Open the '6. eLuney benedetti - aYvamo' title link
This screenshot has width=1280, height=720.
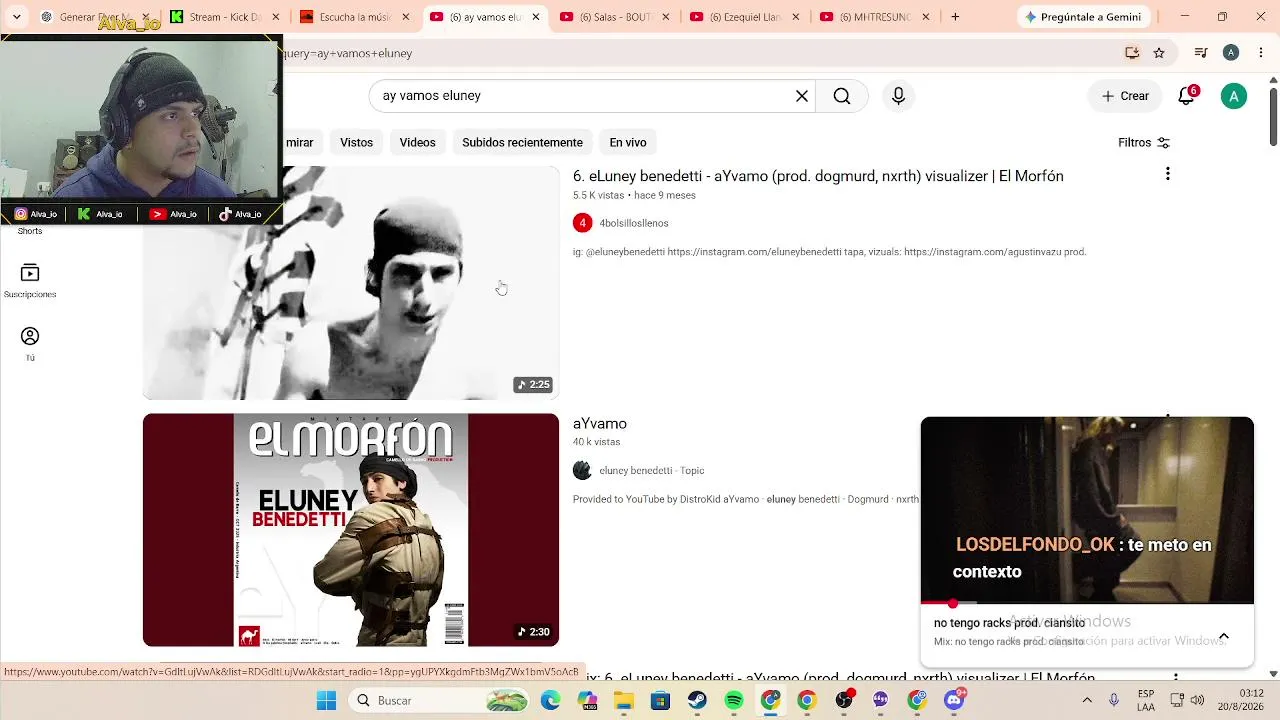818,176
